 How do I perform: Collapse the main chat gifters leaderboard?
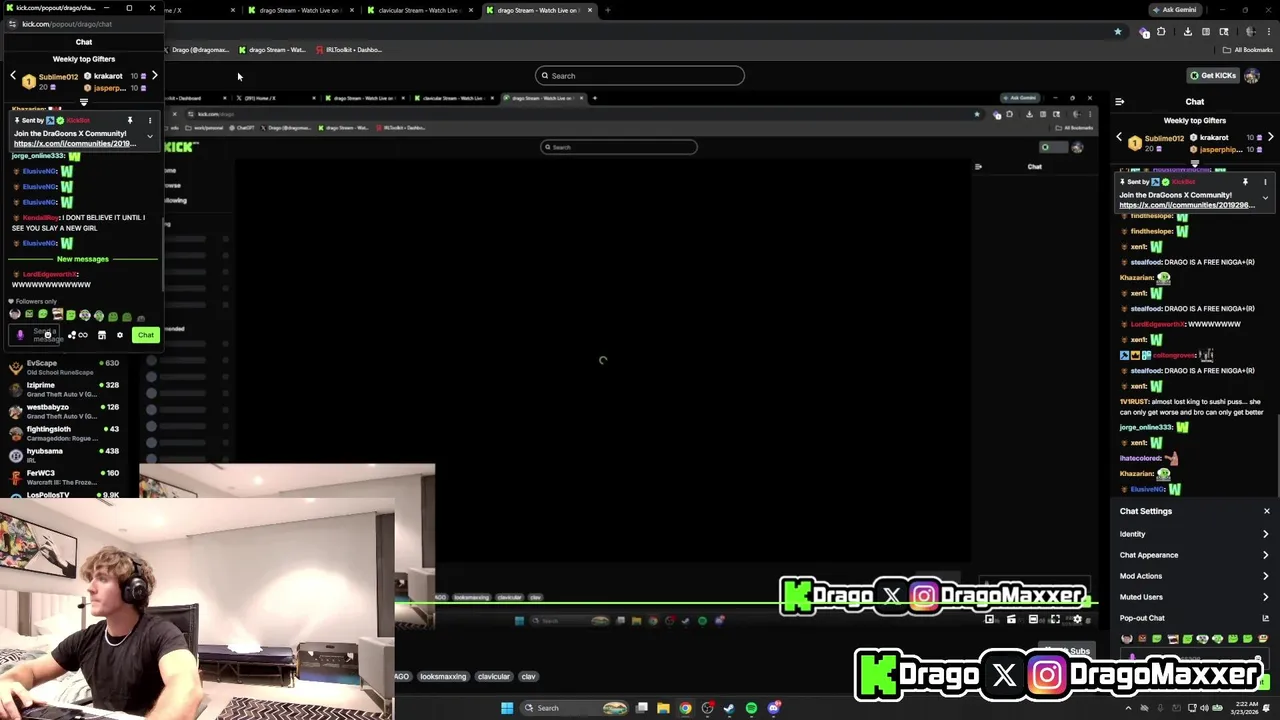click(1195, 163)
